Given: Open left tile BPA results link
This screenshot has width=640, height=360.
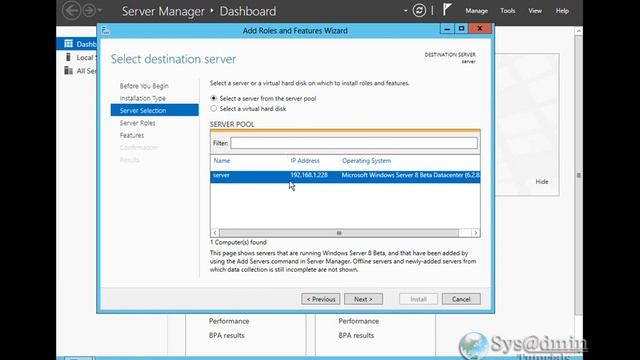Looking at the screenshot, I should click(x=227, y=336).
